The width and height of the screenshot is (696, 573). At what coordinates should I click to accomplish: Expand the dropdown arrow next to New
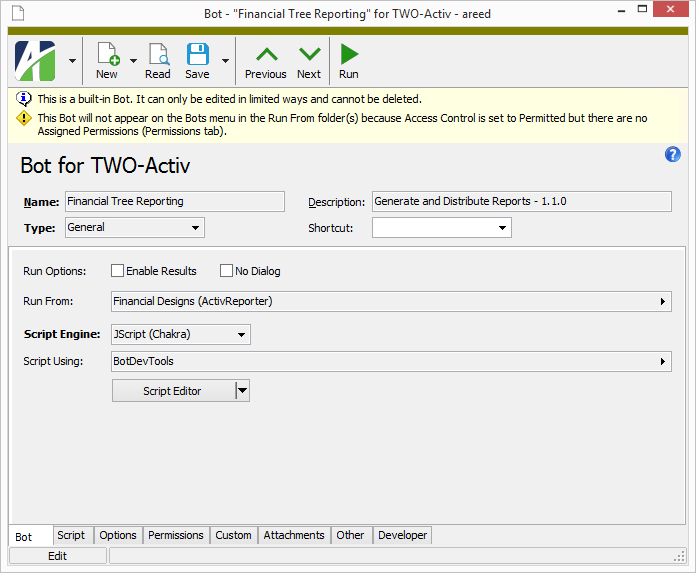133,61
